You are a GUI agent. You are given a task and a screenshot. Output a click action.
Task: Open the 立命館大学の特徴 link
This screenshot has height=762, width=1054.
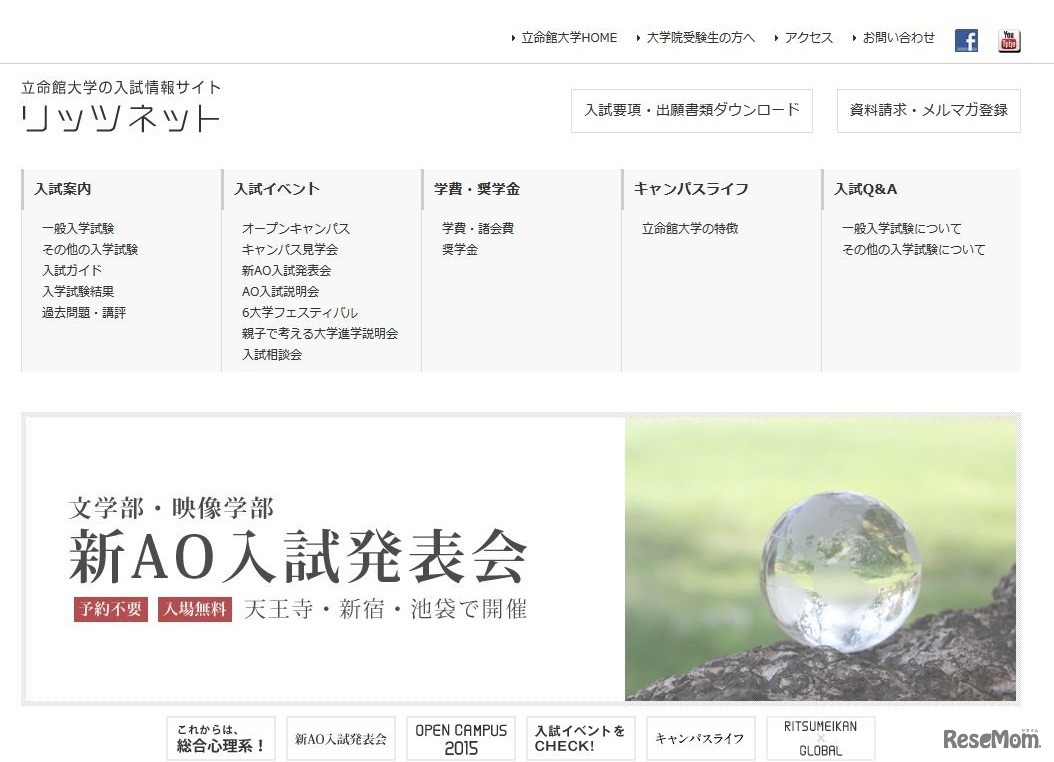click(690, 228)
